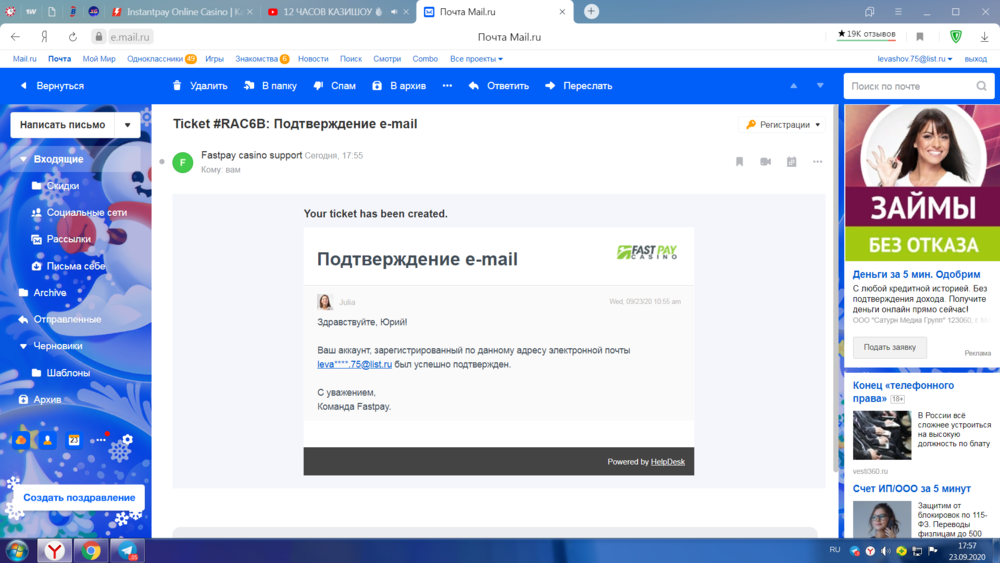Open the calendar 23 icon in sidebar
This screenshot has width=1000, height=563.
pyautogui.click(x=74, y=440)
